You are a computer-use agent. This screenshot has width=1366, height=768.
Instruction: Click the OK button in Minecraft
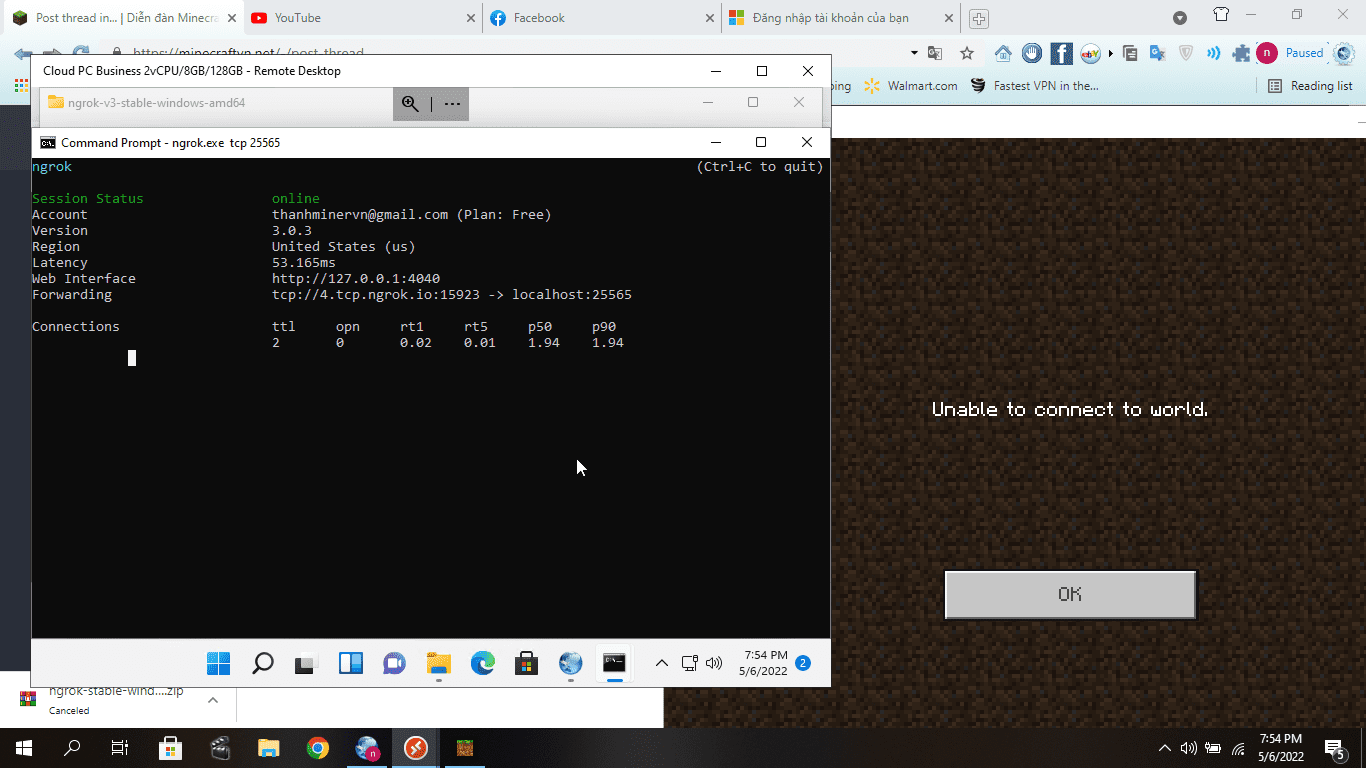(1070, 594)
